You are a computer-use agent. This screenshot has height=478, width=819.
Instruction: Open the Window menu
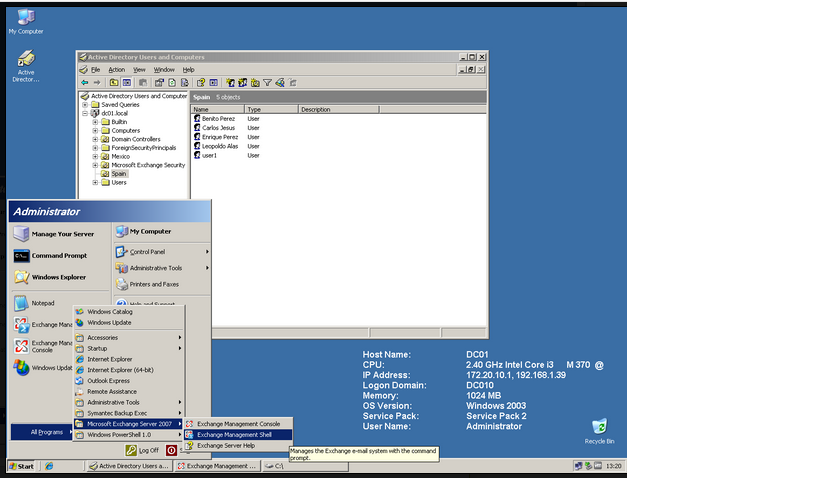pyautogui.click(x=164, y=69)
